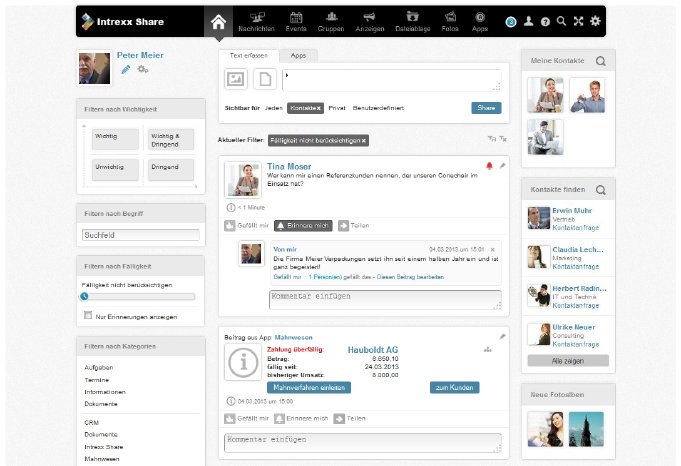This screenshot has width=681, height=466.
Task: Open the help question mark icon
Action: [545, 22]
